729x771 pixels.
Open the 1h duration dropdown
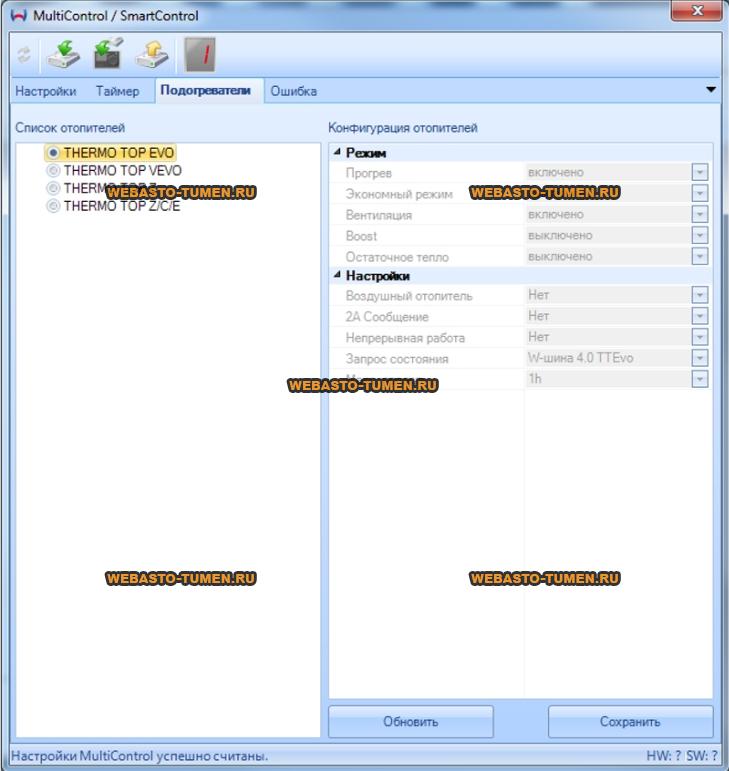point(700,379)
